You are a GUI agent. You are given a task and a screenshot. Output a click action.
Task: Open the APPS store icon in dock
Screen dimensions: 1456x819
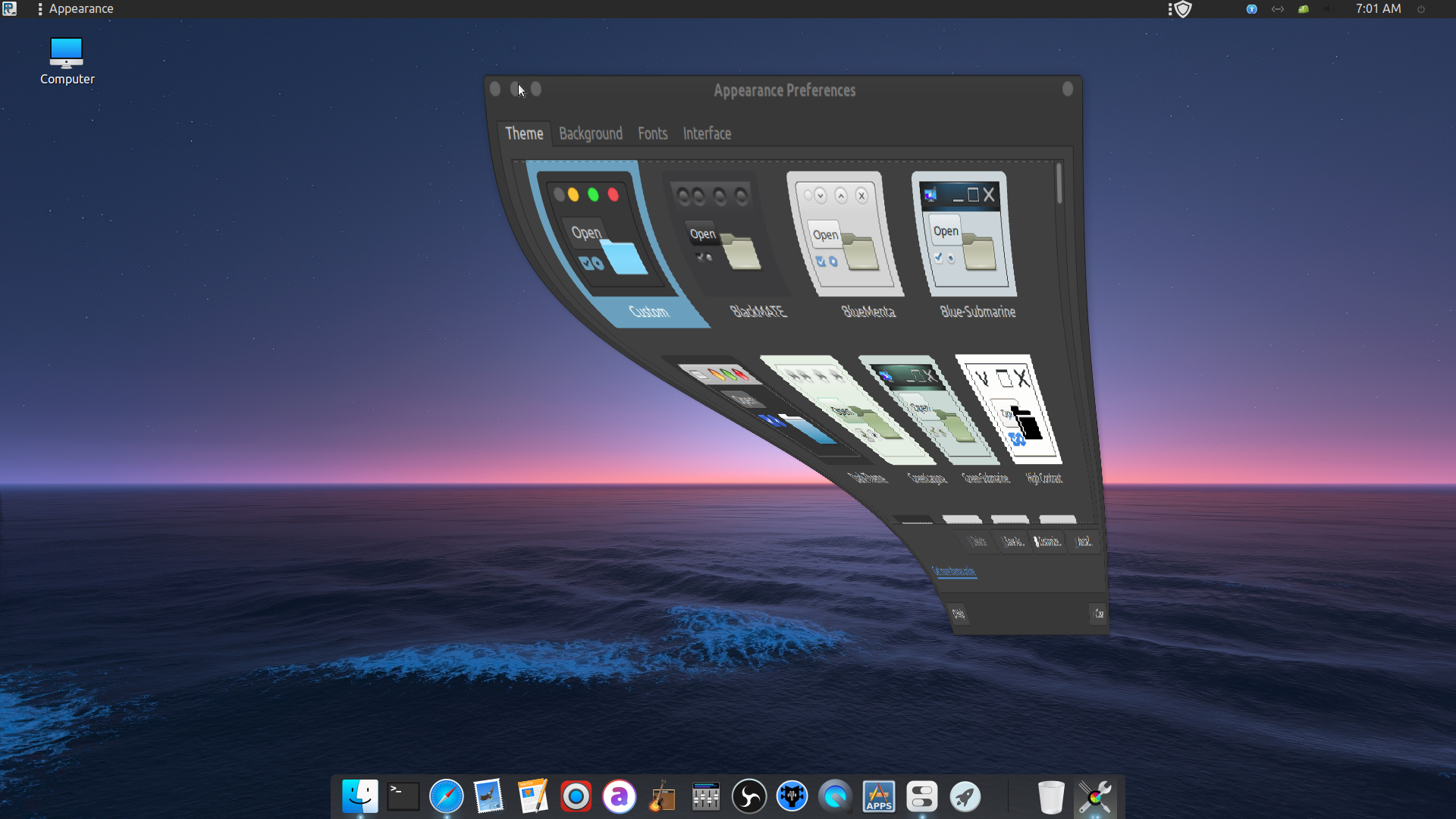[x=878, y=796]
